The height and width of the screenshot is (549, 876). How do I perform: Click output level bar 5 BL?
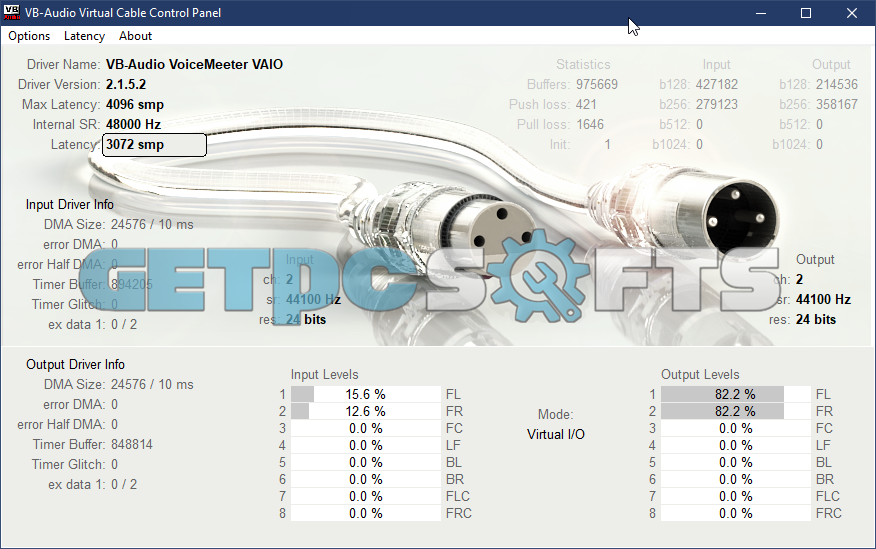pyautogui.click(x=735, y=462)
